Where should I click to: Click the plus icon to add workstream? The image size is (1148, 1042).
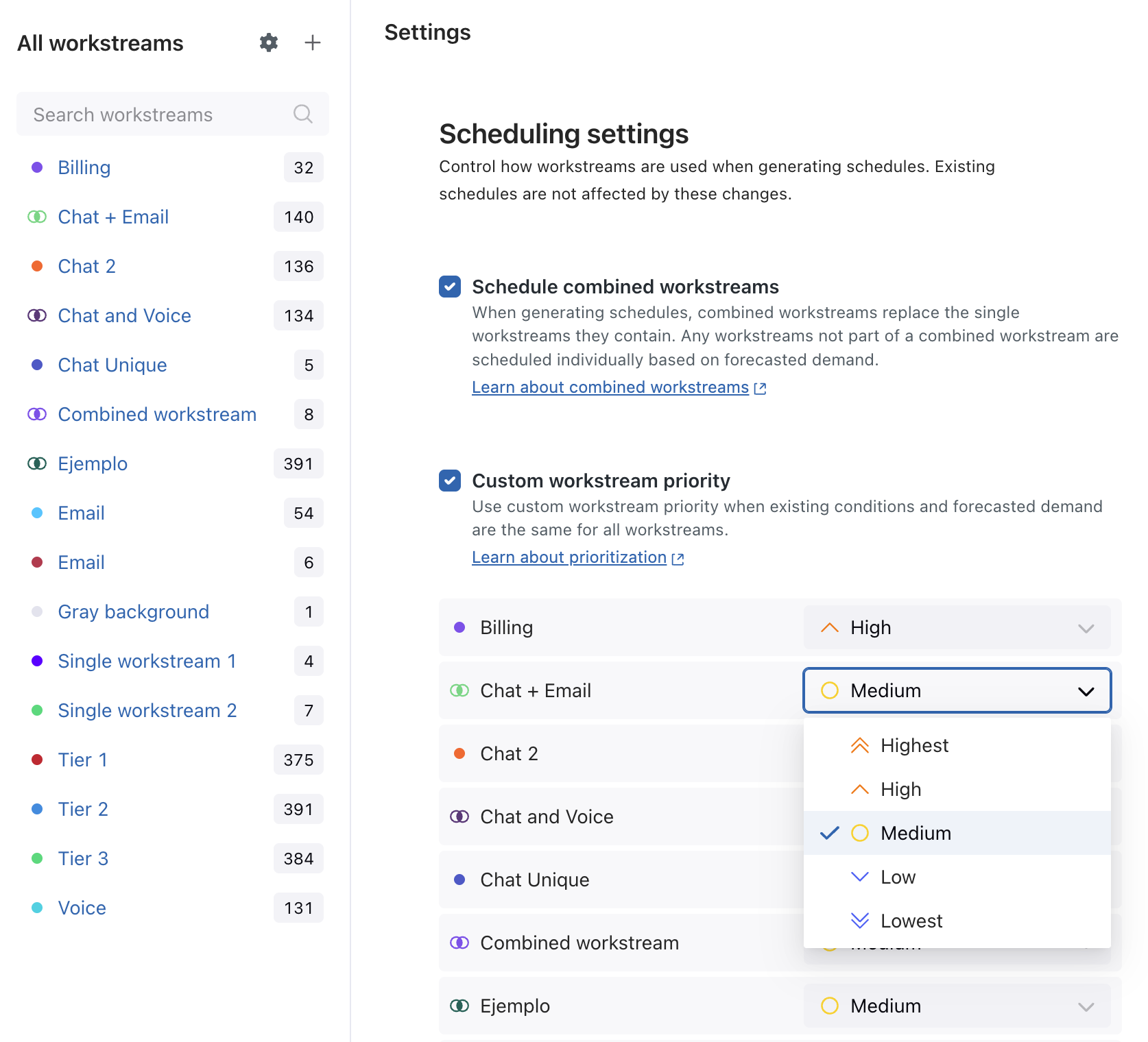coord(313,43)
